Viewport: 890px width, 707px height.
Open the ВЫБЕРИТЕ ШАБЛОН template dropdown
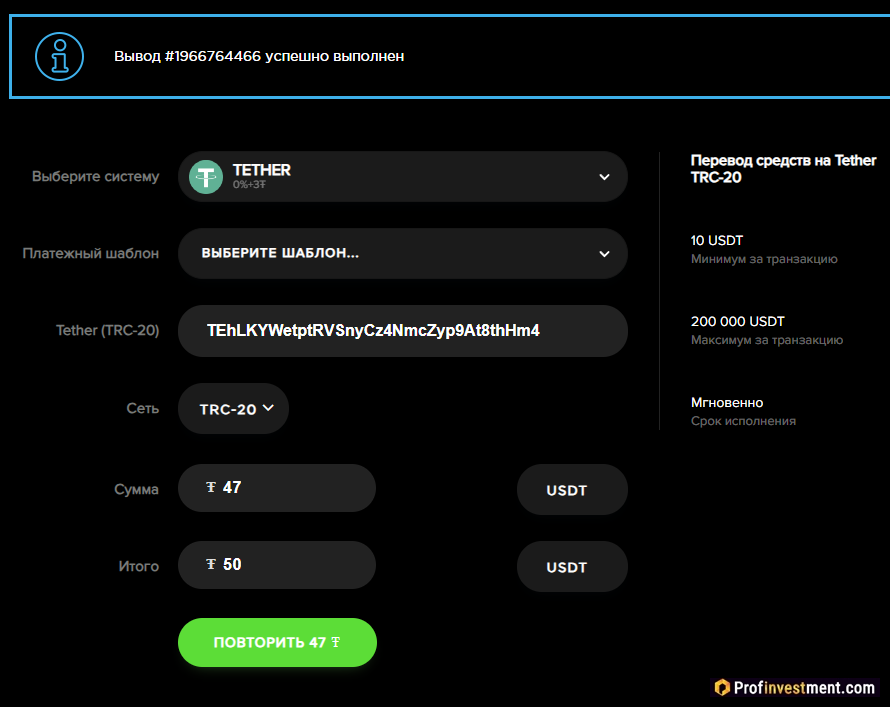[402, 254]
